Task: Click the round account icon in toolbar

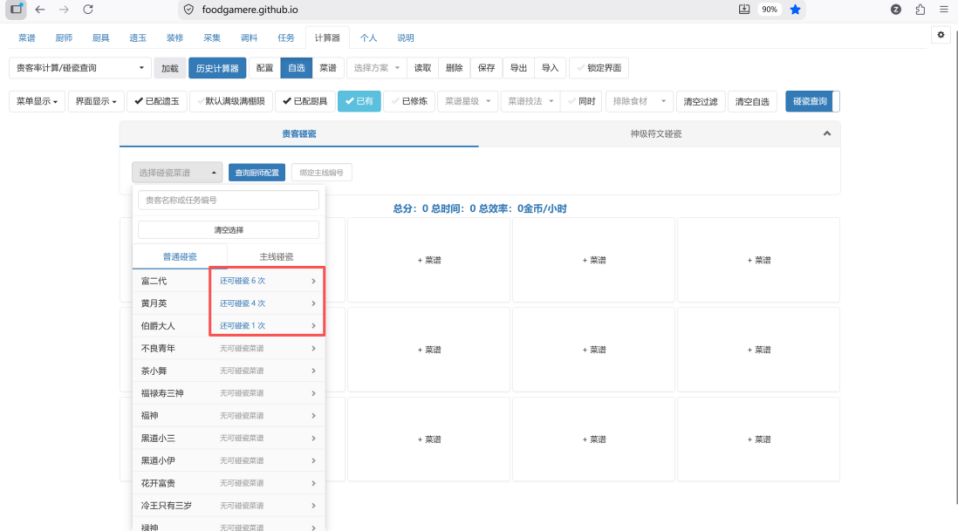Action: click(896, 10)
